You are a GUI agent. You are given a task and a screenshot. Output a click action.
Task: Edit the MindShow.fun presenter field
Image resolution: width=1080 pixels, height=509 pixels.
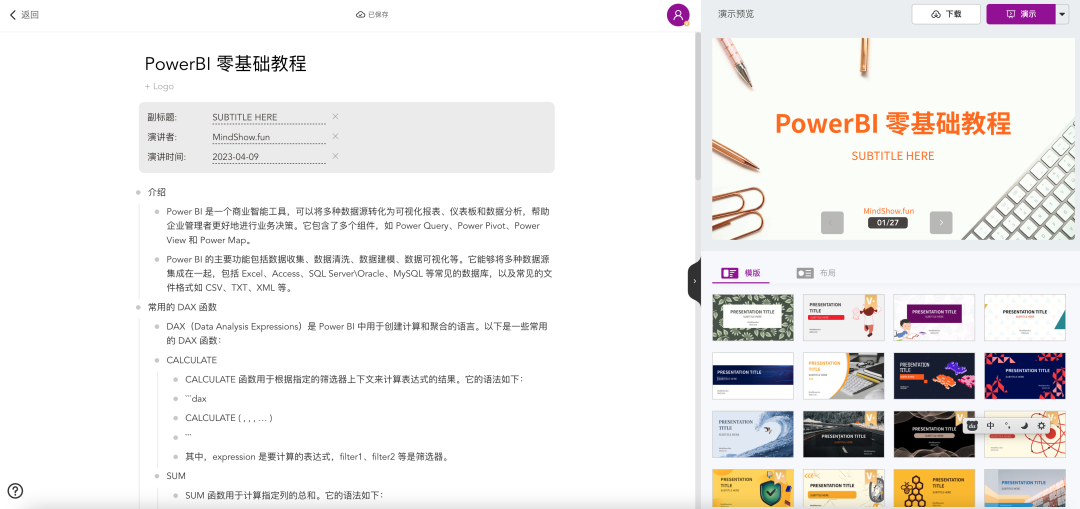click(x=269, y=137)
